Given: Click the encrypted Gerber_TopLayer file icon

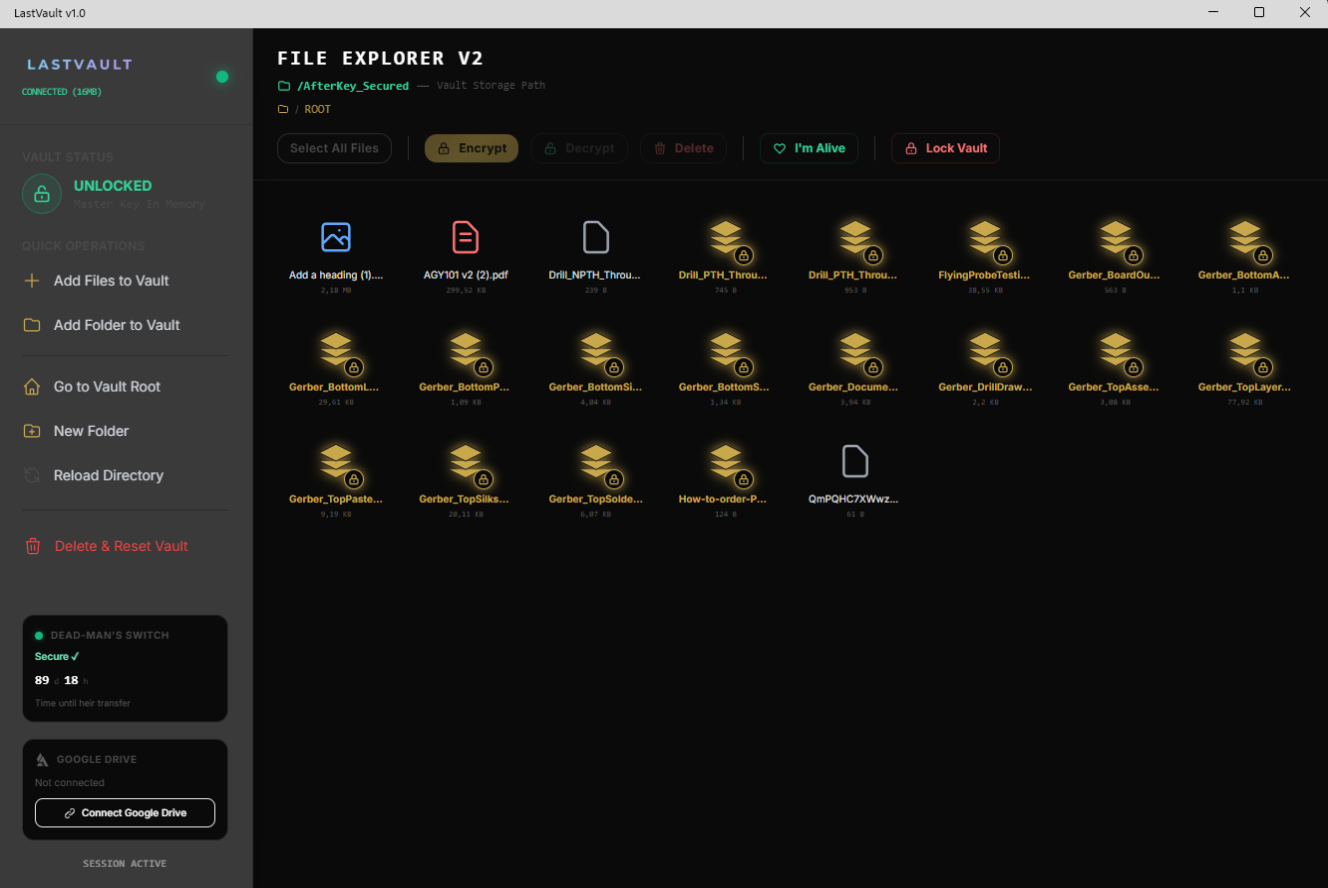Looking at the screenshot, I should point(1244,350).
